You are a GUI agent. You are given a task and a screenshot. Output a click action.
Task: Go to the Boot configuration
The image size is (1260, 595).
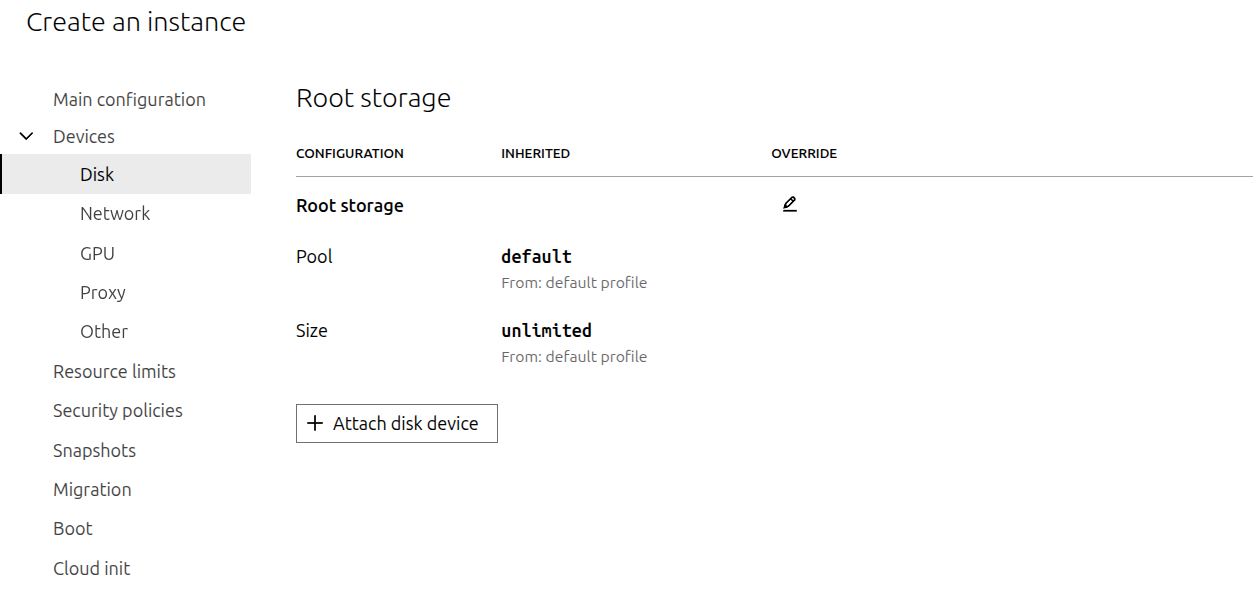tap(73, 529)
